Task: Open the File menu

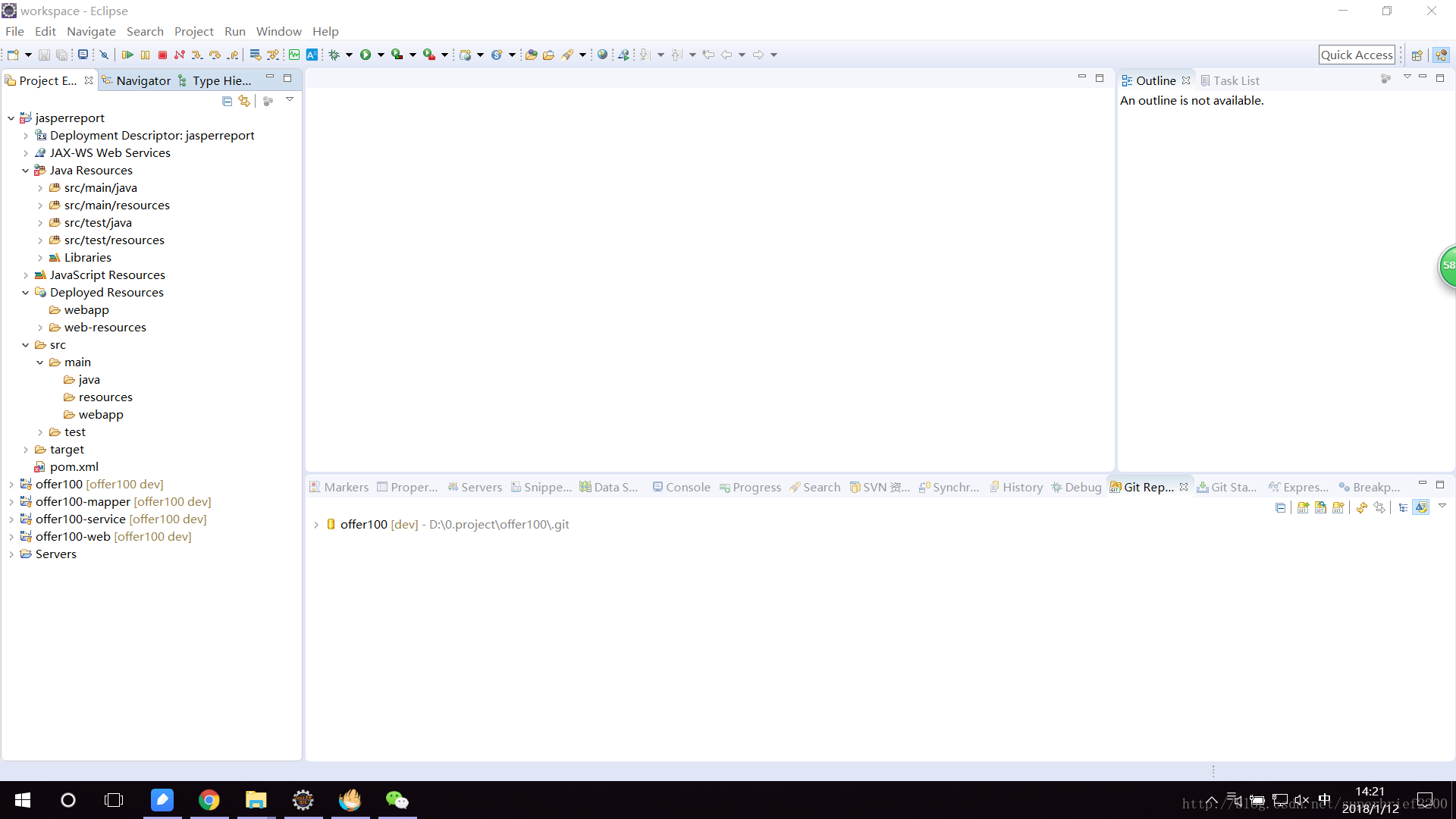Action: pos(14,31)
